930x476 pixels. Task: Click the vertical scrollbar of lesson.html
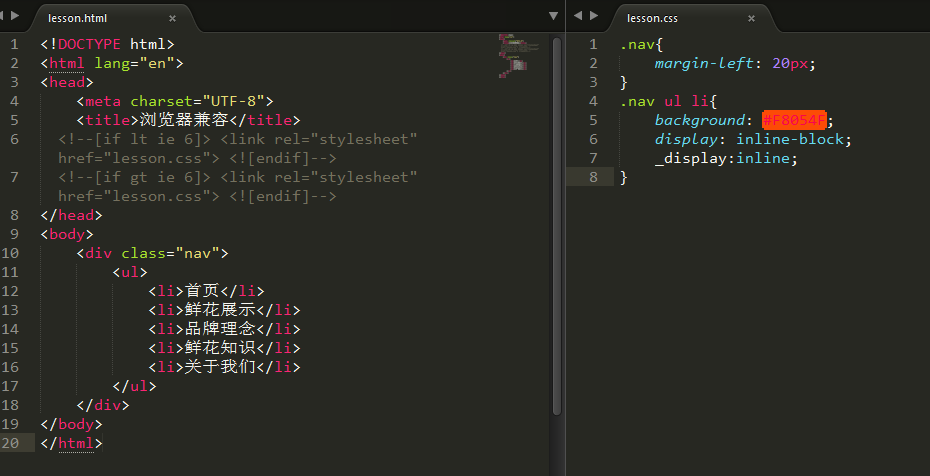pyautogui.click(x=556, y=225)
